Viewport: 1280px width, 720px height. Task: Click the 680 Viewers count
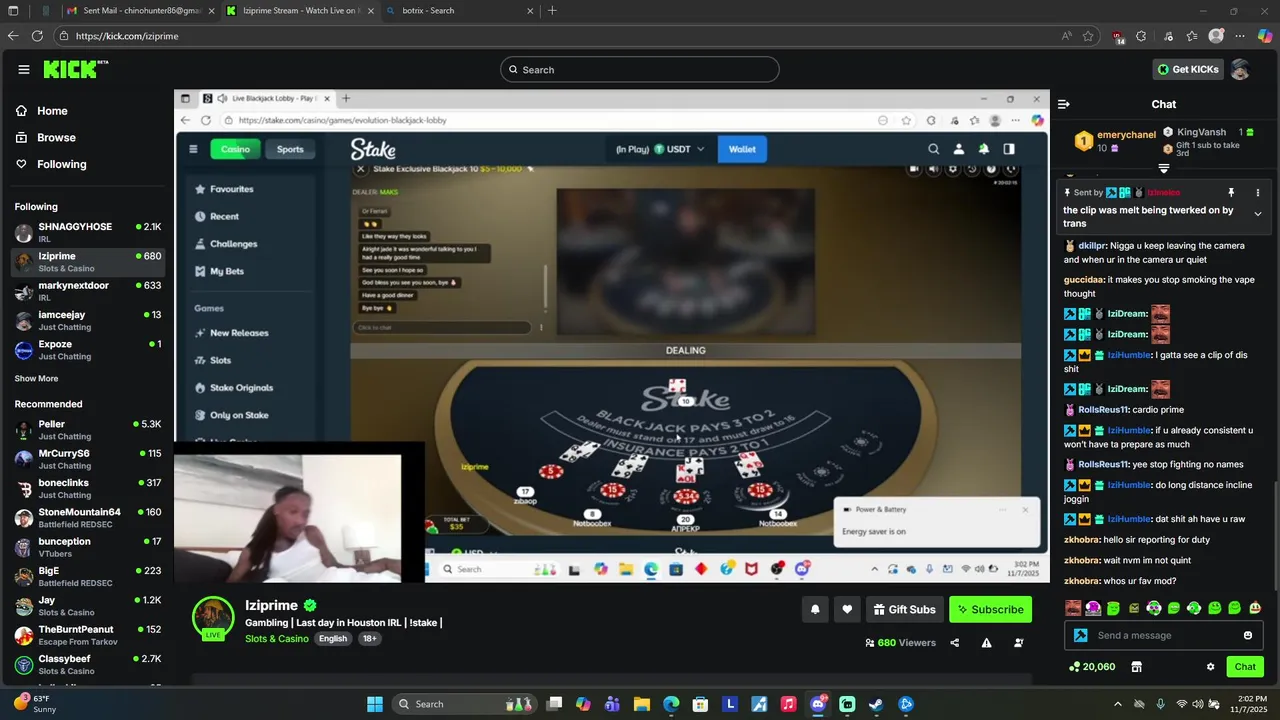900,643
